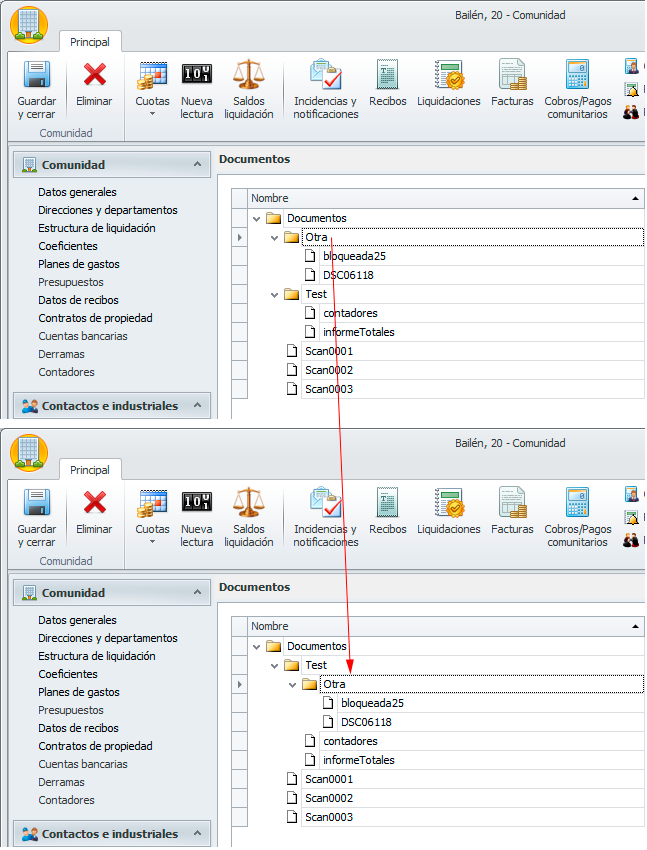The image size is (647, 850).
Task: Open Datos de recibos in upper sidebar
Action: point(78,300)
